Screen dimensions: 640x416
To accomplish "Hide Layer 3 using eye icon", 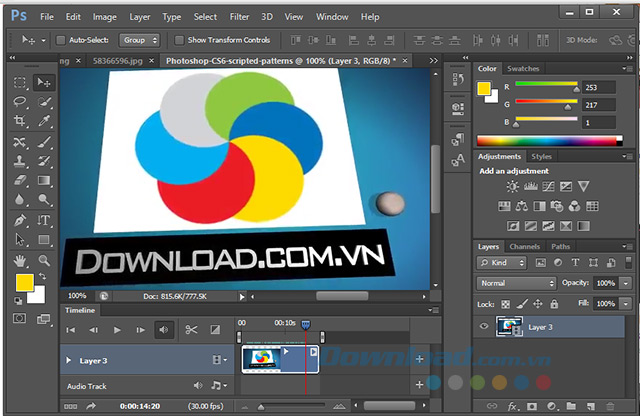I will (x=486, y=327).
